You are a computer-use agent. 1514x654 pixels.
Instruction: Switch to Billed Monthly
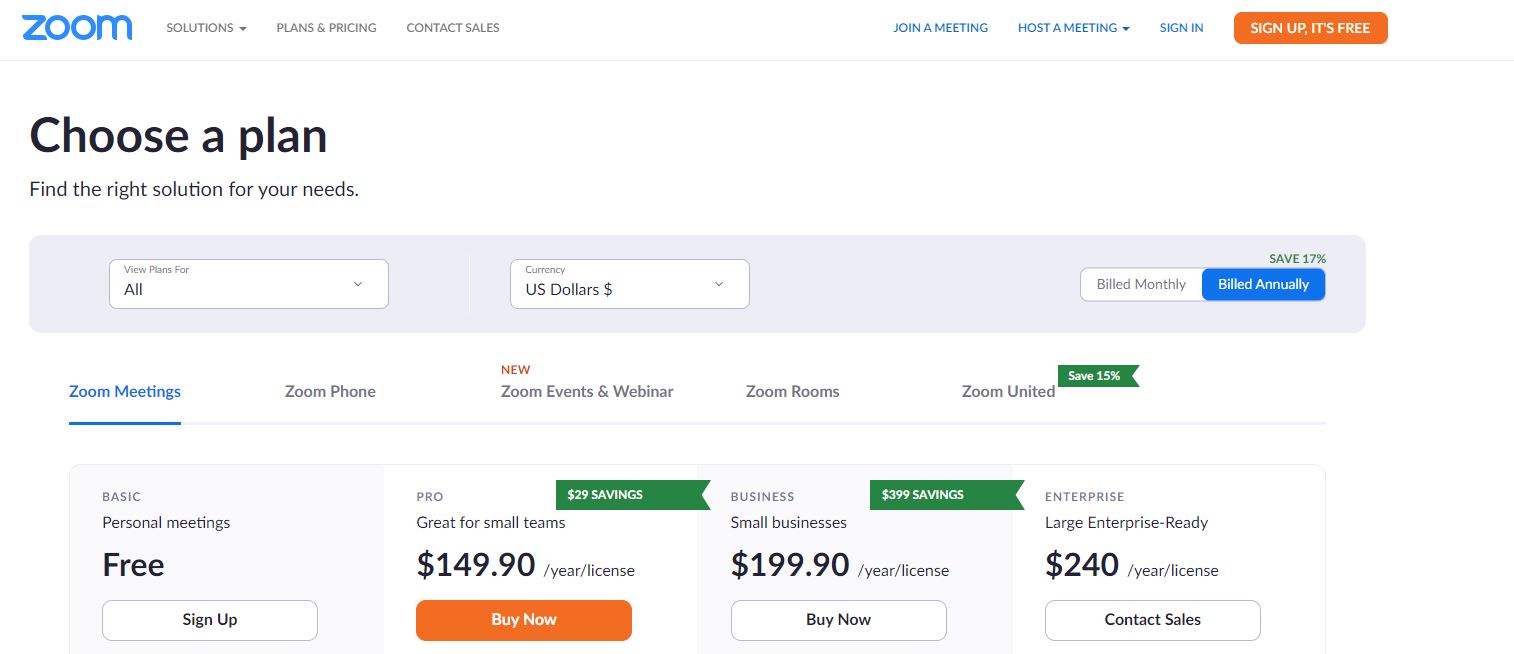click(1141, 284)
